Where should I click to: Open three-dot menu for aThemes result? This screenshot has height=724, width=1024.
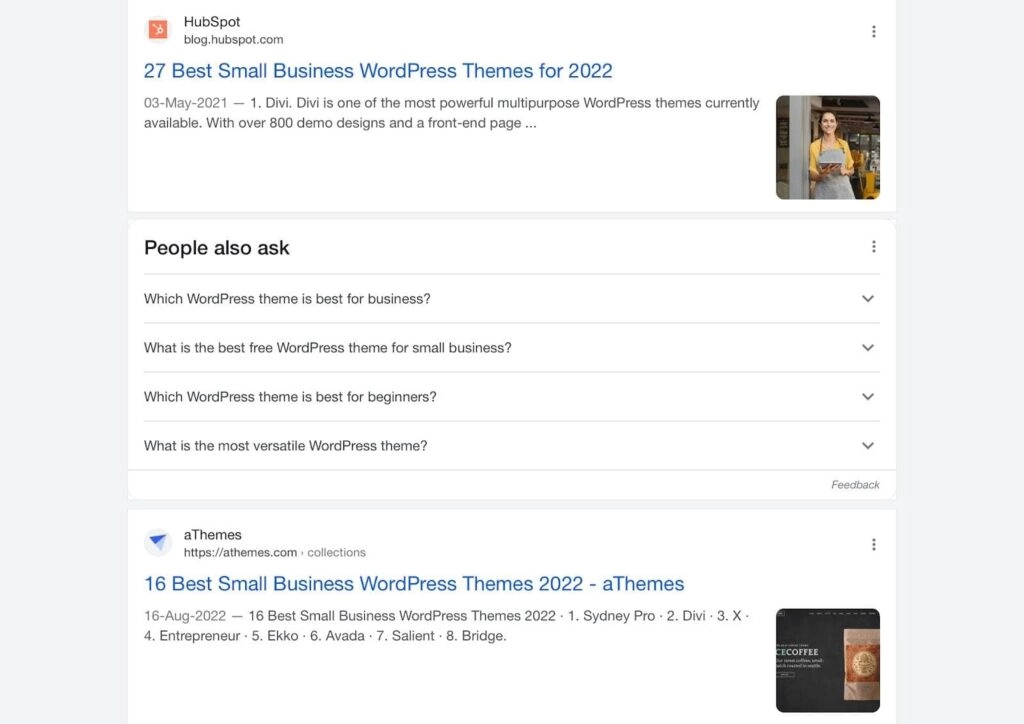pyautogui.click(x=873, y=544)
